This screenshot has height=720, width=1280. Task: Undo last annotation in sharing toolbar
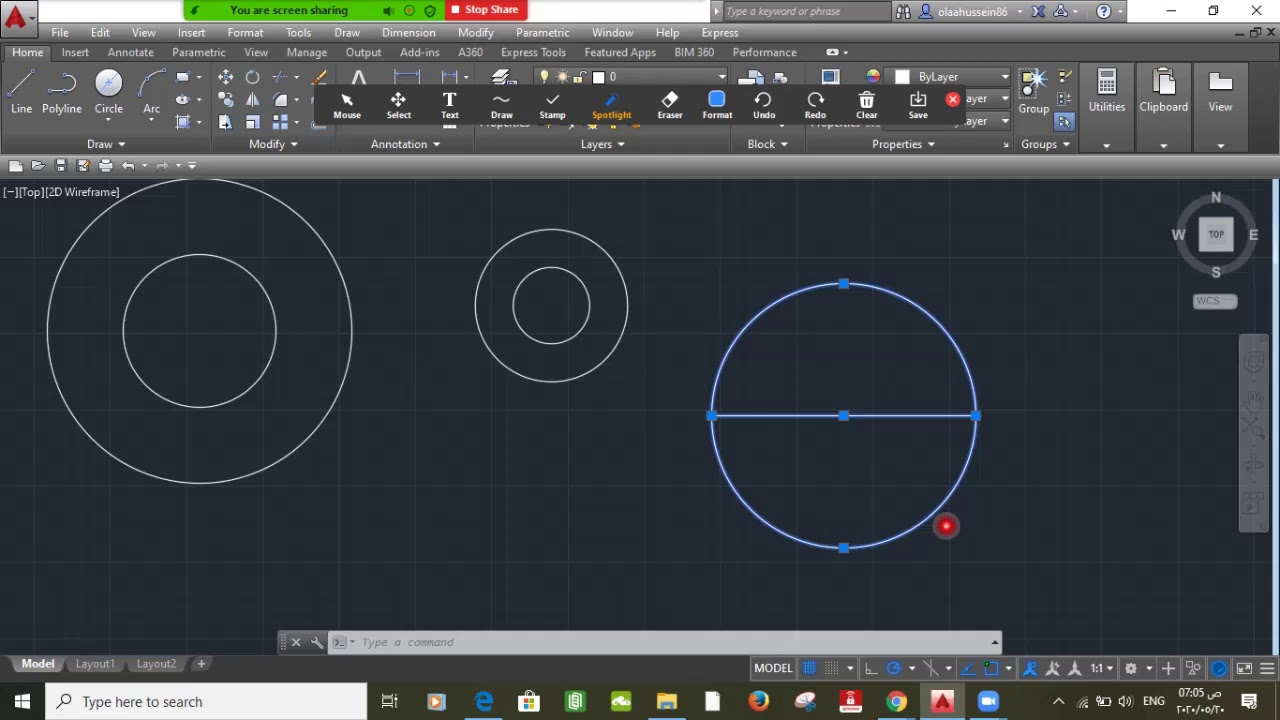[x=764, y=105]
